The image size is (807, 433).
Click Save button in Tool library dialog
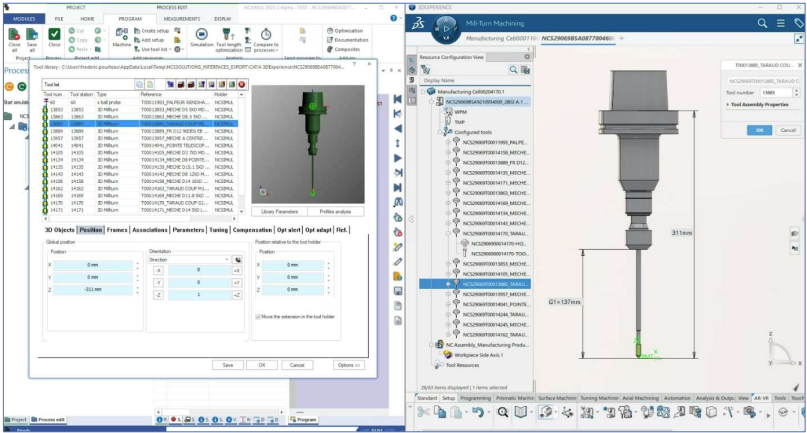point(228,365)
